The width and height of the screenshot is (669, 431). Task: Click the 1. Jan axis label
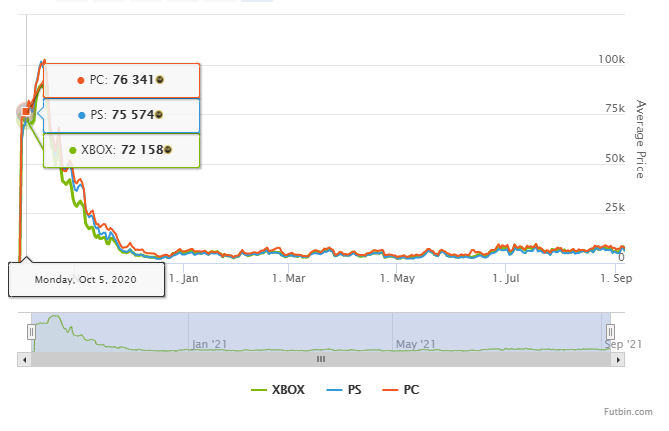pyautogui.click(x=184, y=278)
